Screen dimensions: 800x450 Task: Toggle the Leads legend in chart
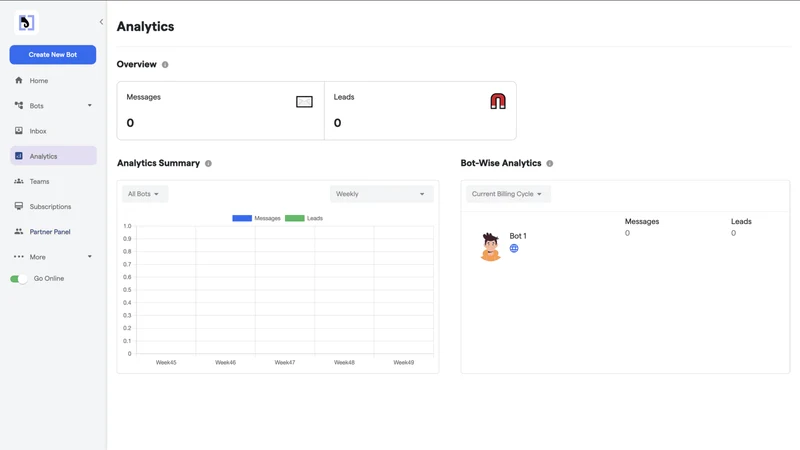(304, 218)
